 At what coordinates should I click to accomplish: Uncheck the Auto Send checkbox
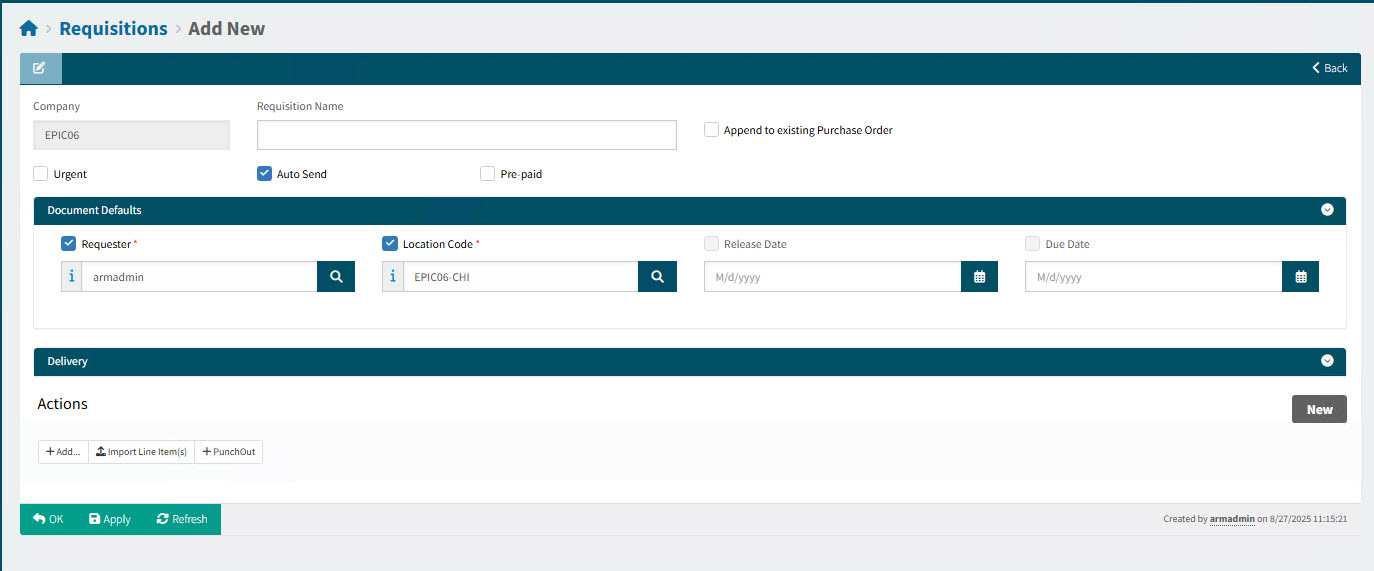tap(265, 174)
